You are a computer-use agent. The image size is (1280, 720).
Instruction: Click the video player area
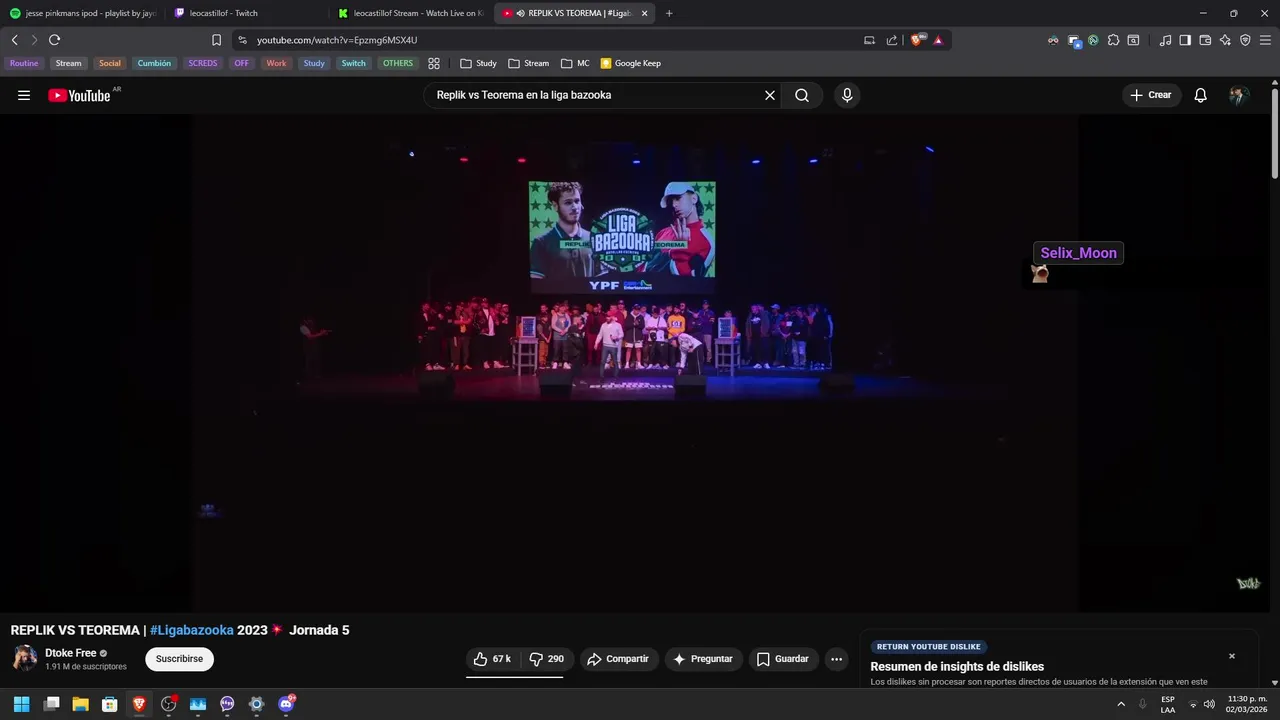point(636,362)
